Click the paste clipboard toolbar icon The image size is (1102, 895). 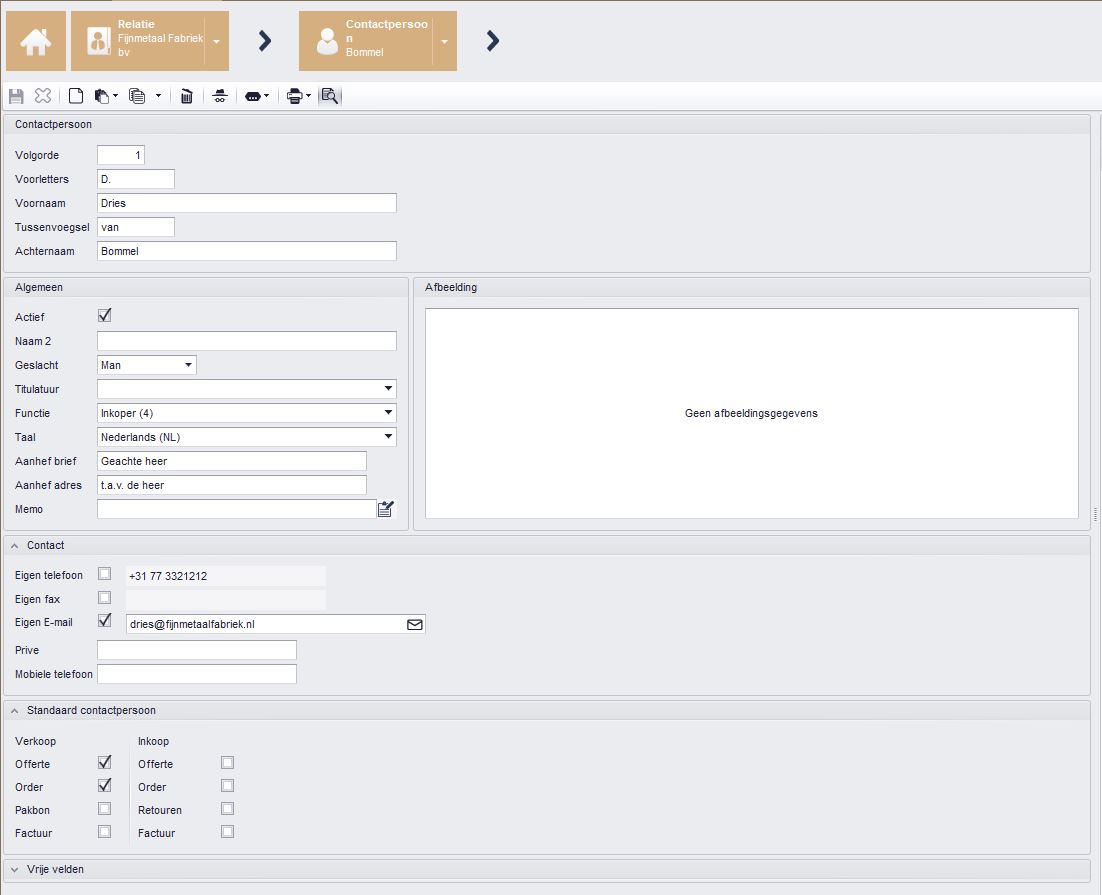click(x=102, y=96)
